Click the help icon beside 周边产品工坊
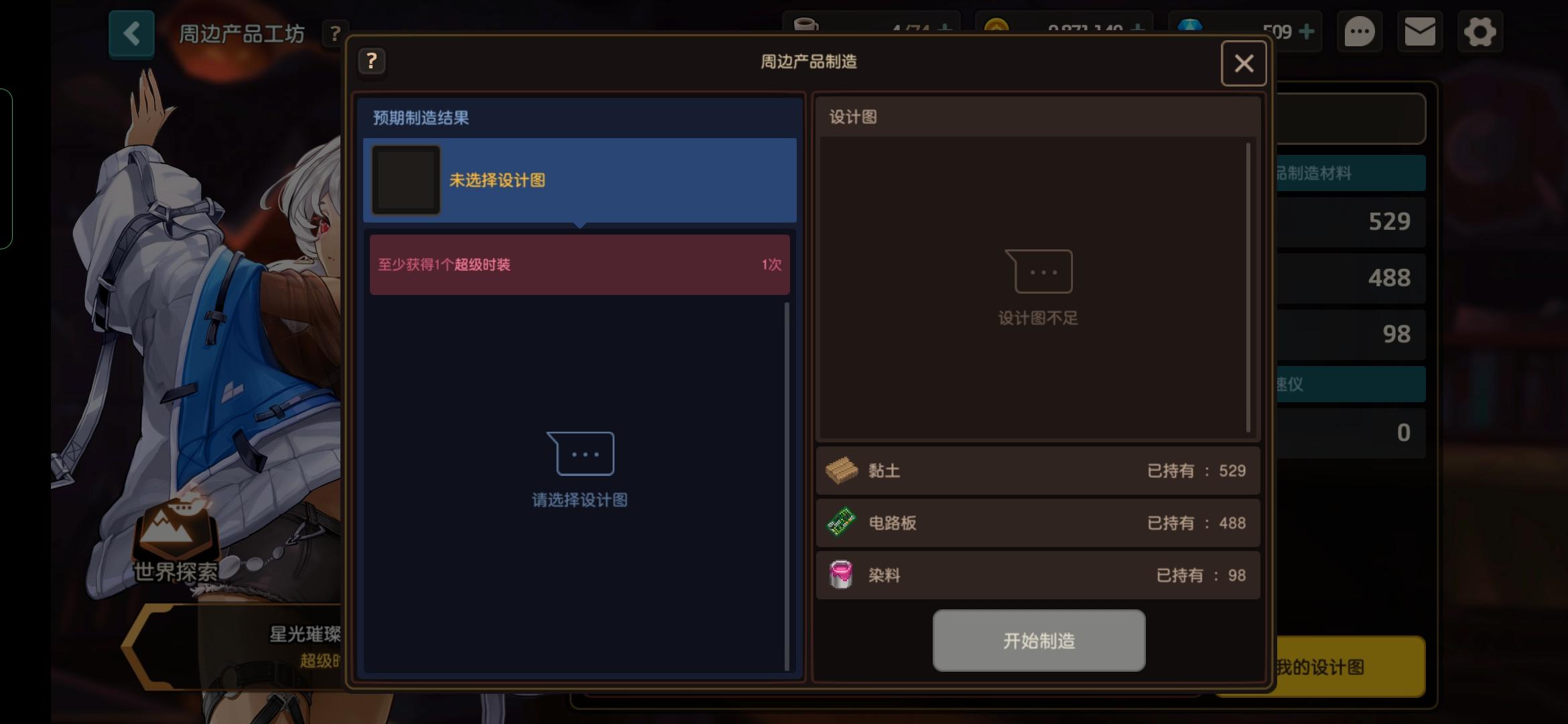This screenshot has width=1568, height=724. pos(335,33)
